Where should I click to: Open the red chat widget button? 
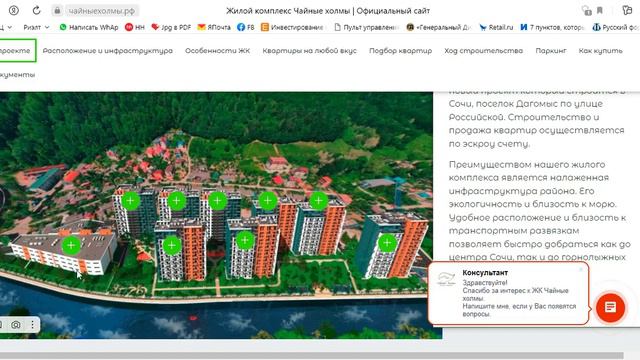click(x=610, y=307)
